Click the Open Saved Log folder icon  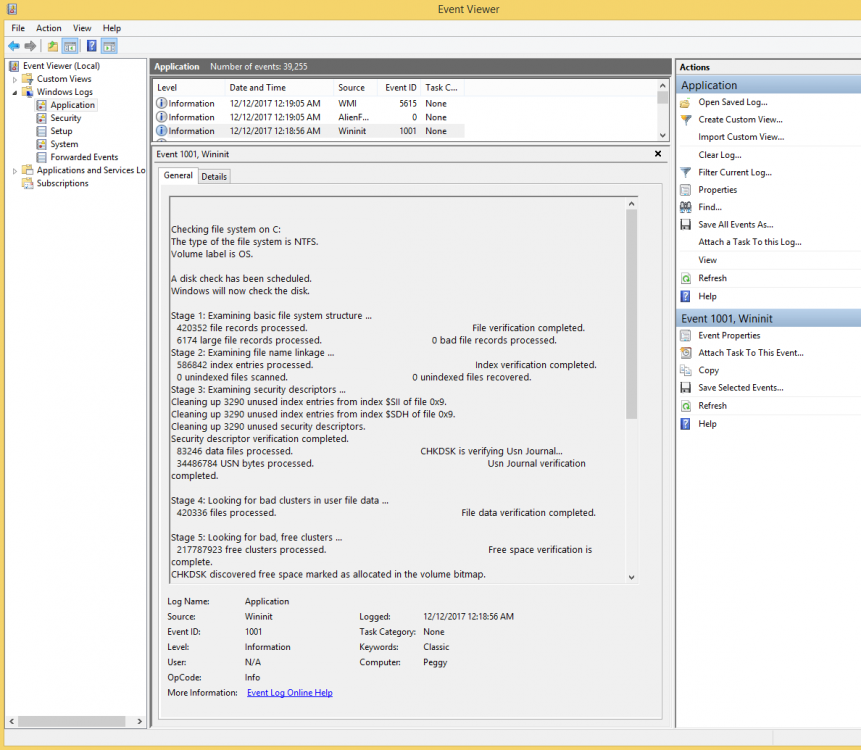pos(685,102)
